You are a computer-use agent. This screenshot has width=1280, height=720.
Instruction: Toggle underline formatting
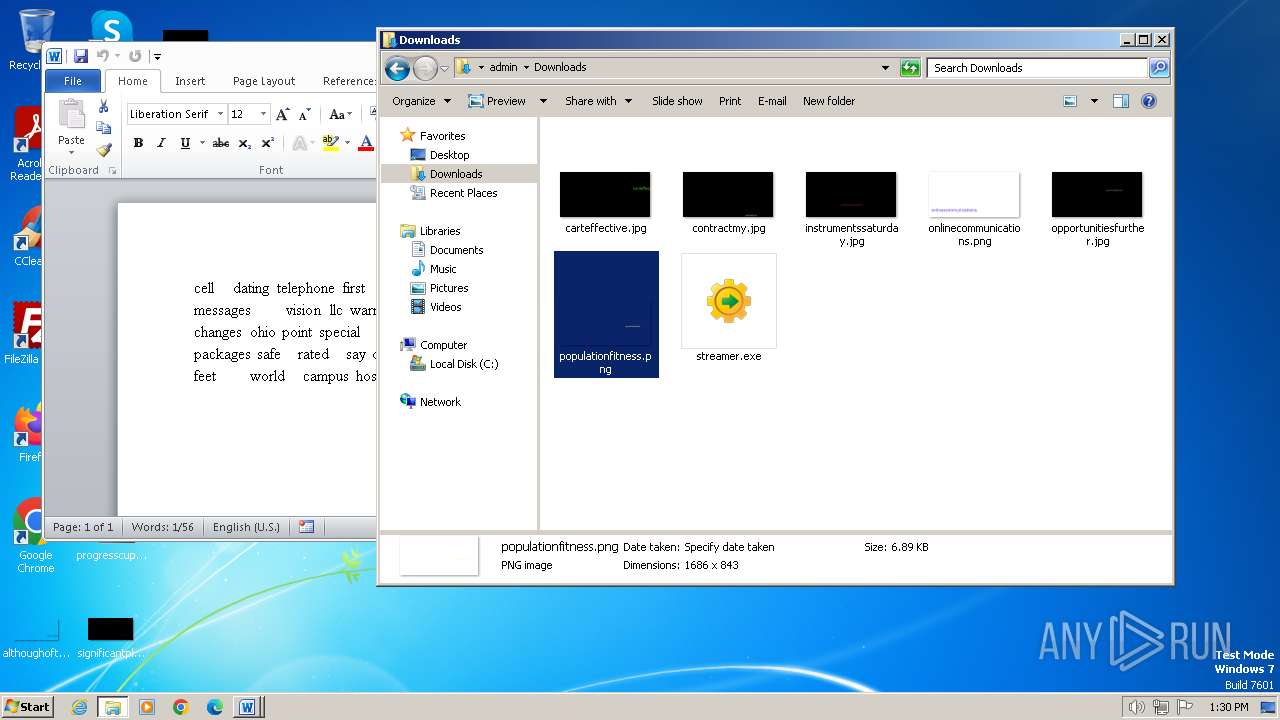[185, 143]
